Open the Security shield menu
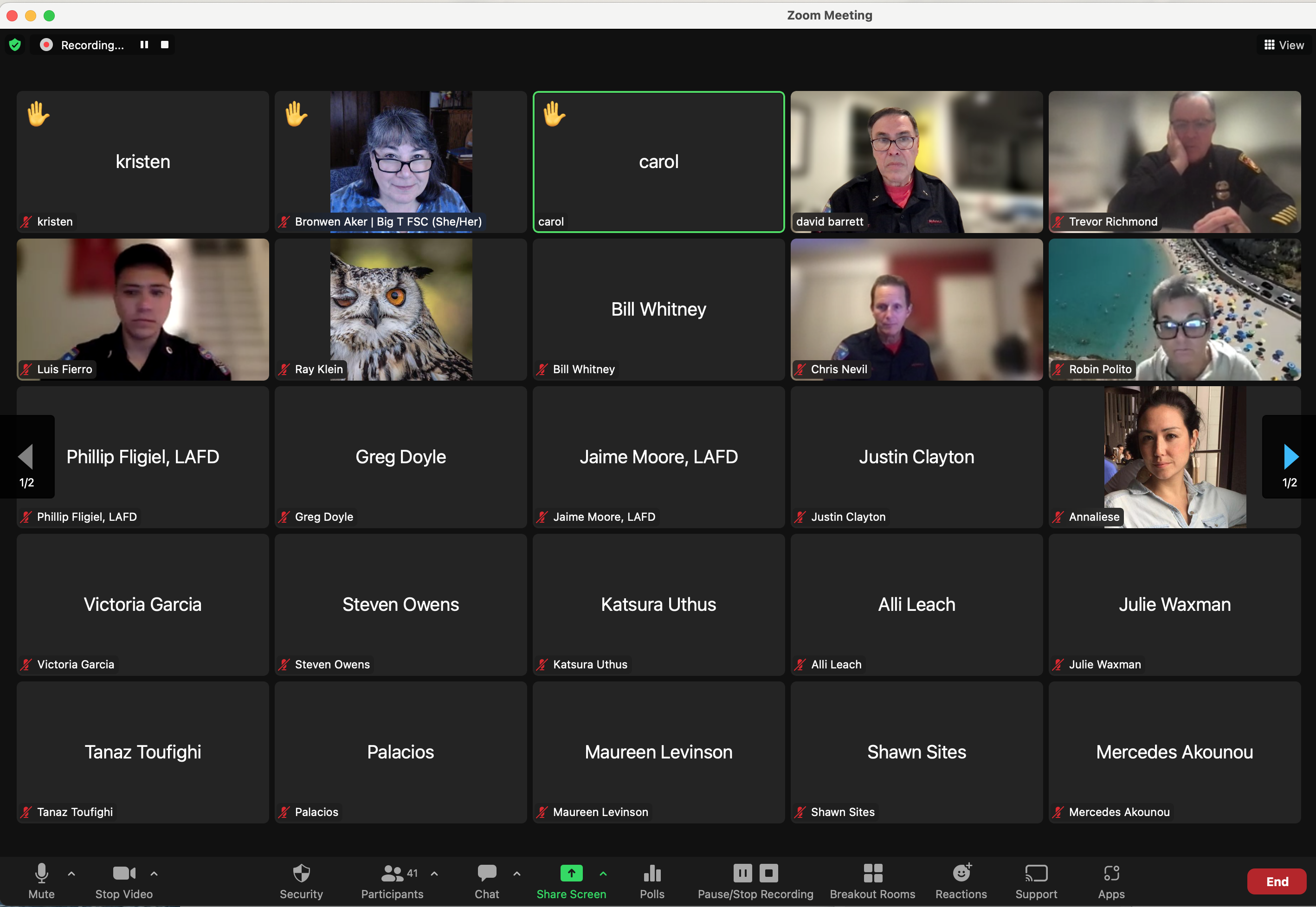Viewport: 1316px width, 907px height. (301, 881)
